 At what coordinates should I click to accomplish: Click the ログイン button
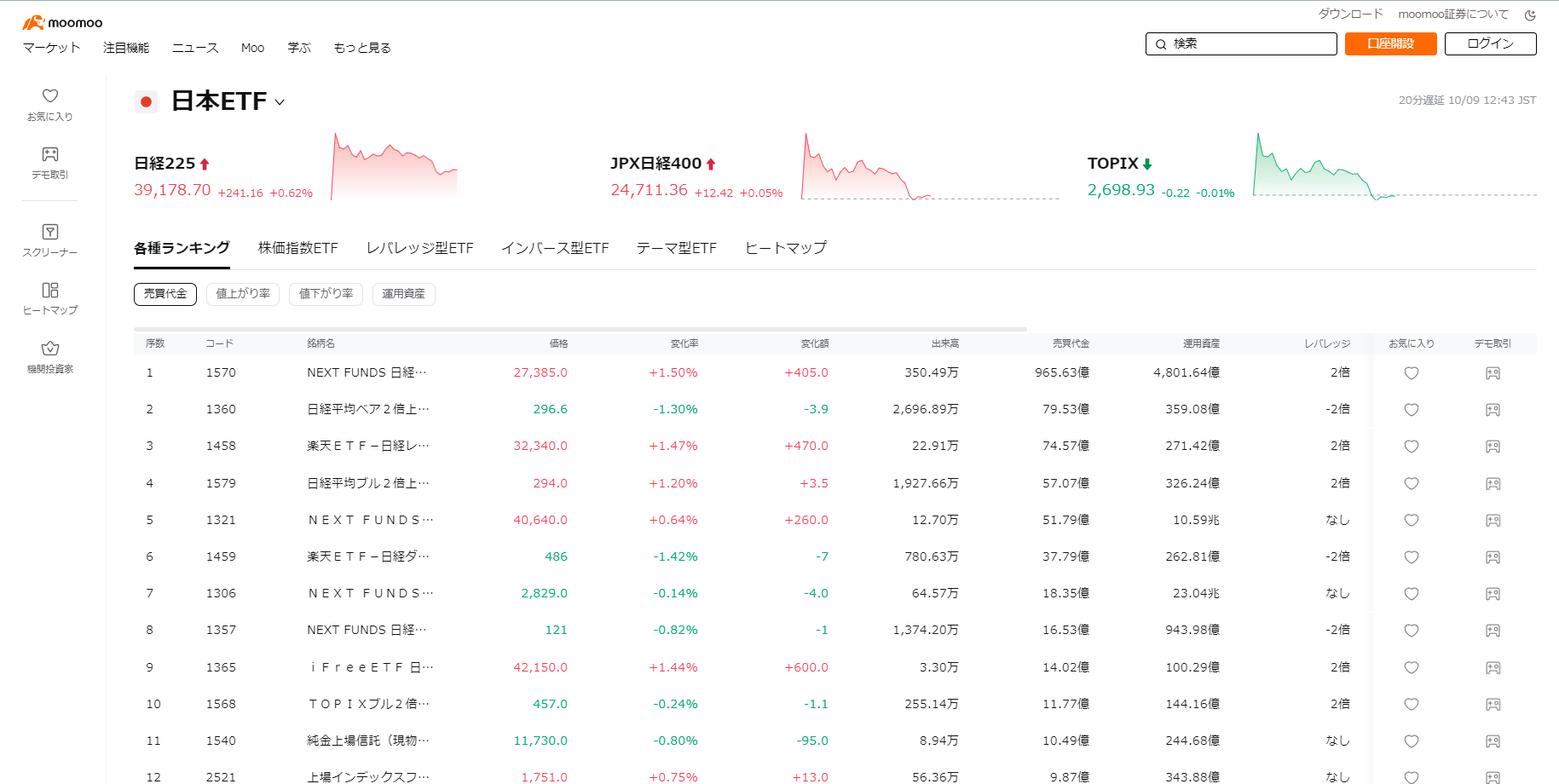tap(1489, 43)
